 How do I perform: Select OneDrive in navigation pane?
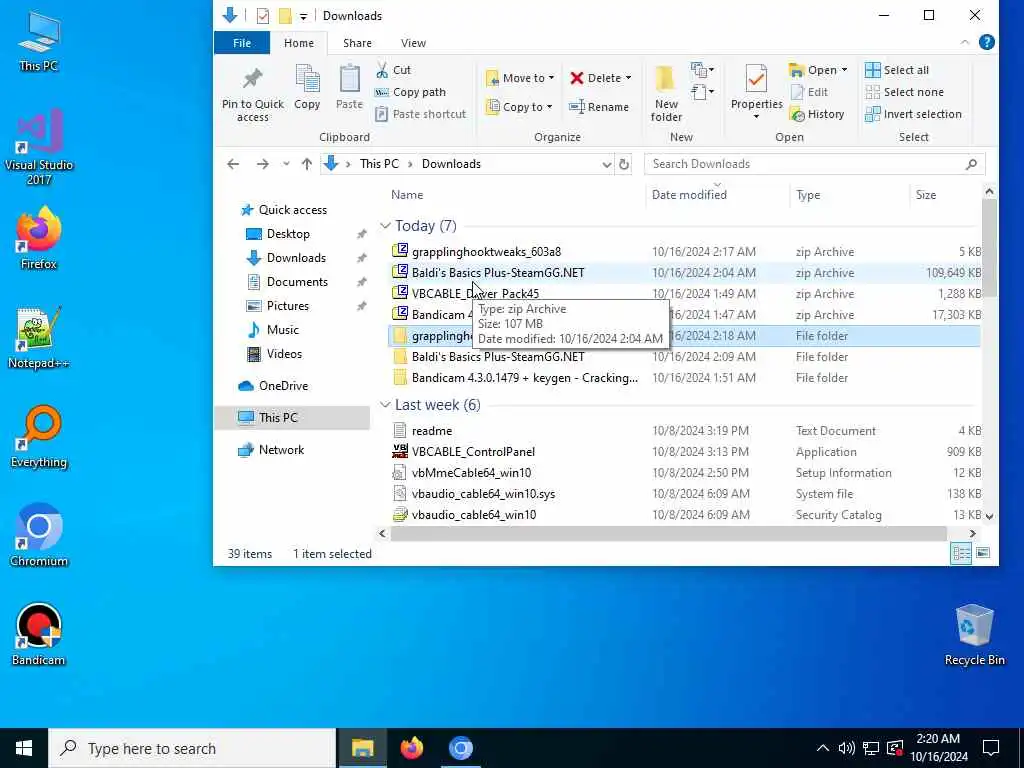(283, 386)
